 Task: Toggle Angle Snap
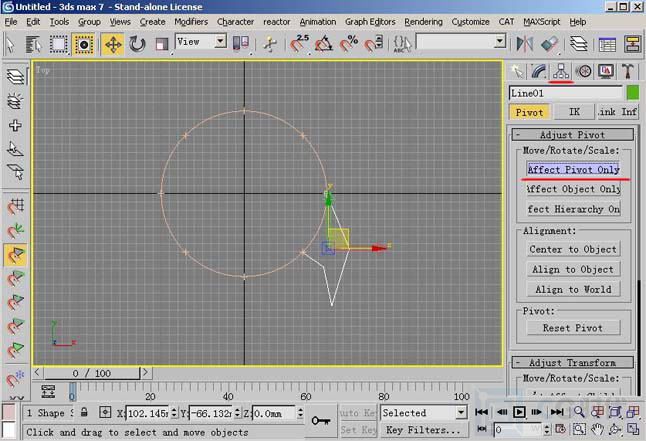pos(324,43)
